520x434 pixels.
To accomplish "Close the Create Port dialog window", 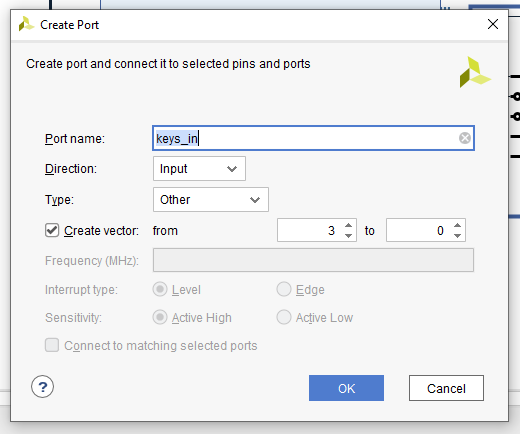I will coord(493,24).
